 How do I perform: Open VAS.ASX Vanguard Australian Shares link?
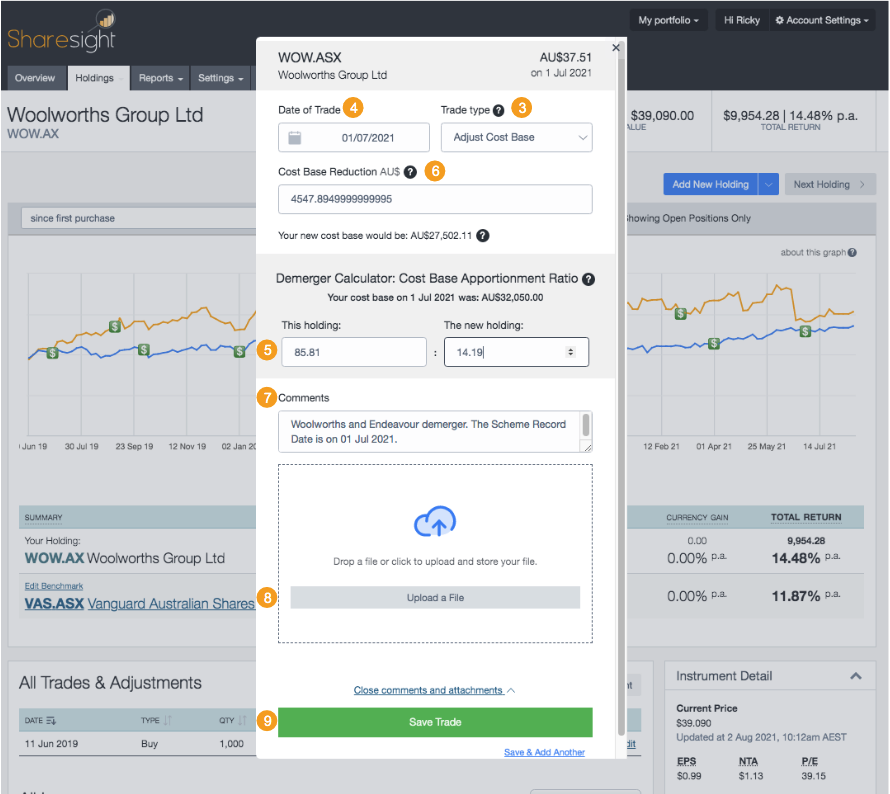tap(139, 604)
